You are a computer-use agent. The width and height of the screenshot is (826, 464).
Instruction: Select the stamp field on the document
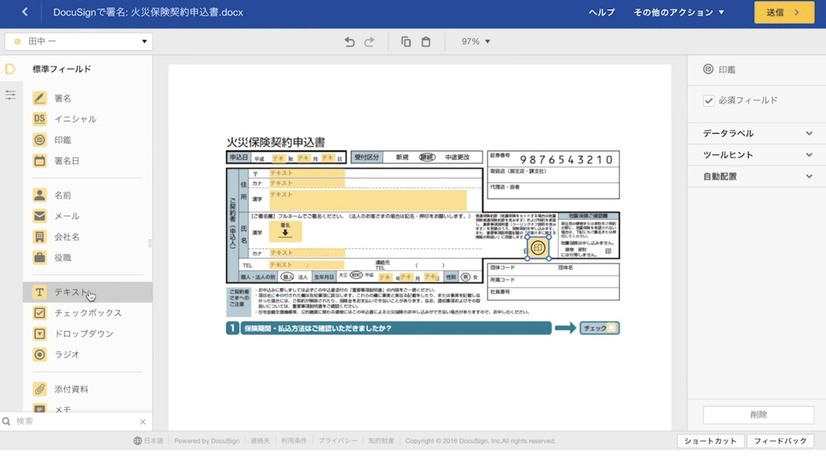pyautogui.click(x=538, y=248)
